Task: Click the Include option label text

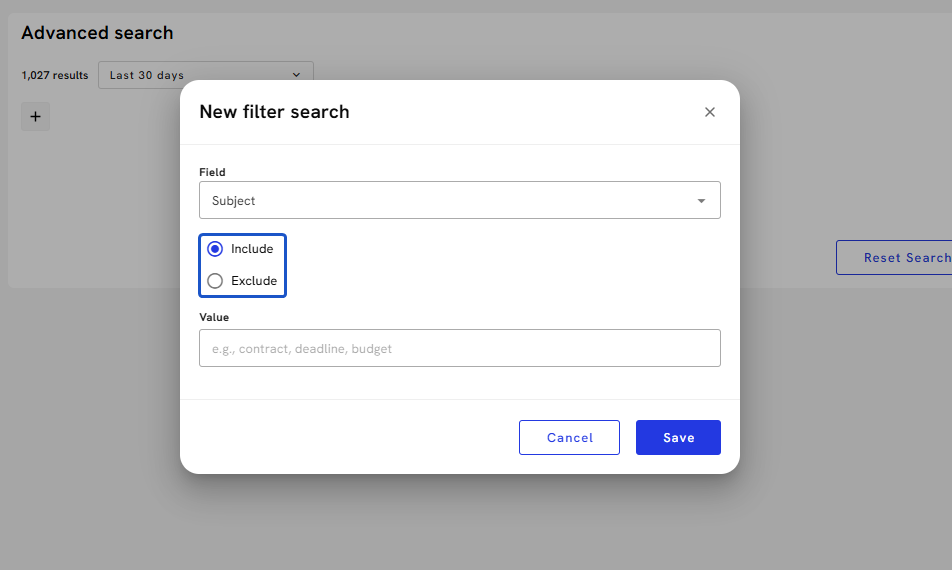Action: click(x=252, y=249)
